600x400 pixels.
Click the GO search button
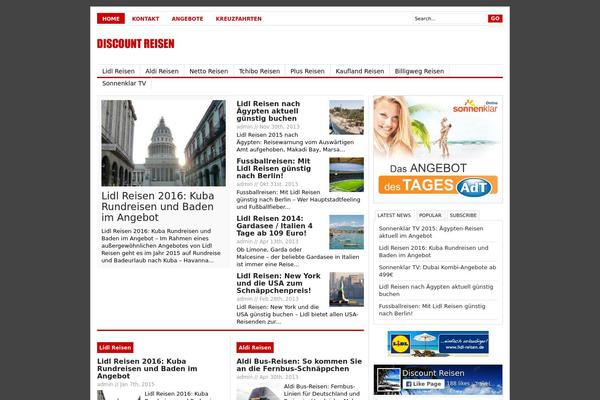(495, 18)
